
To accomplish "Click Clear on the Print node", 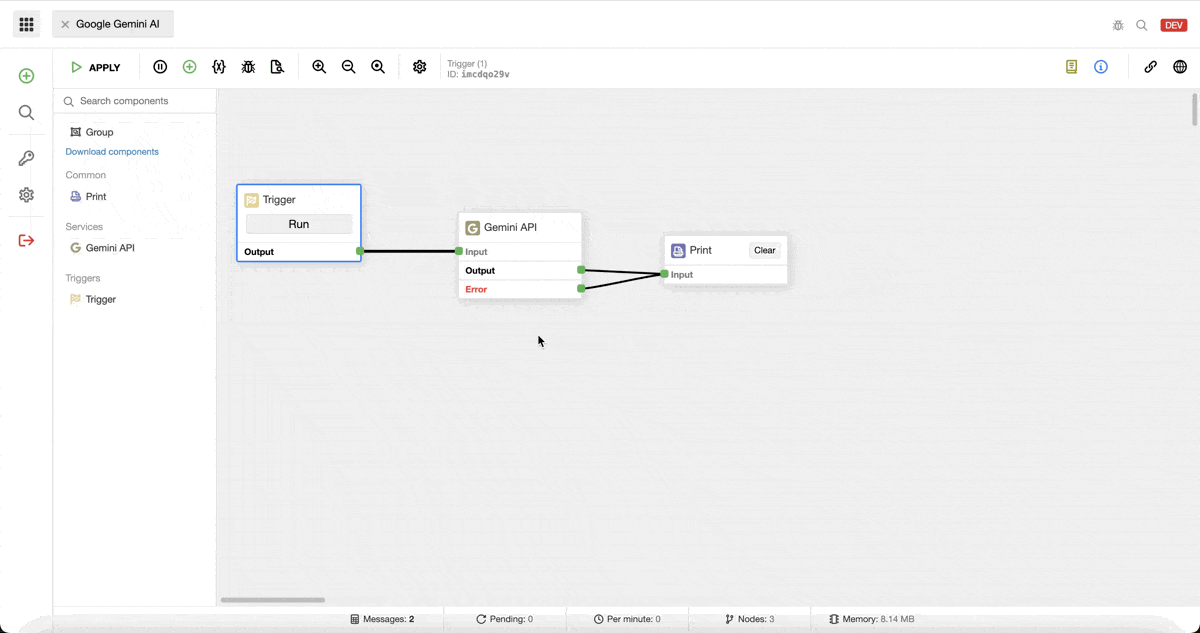I will (x=765, y=251).
